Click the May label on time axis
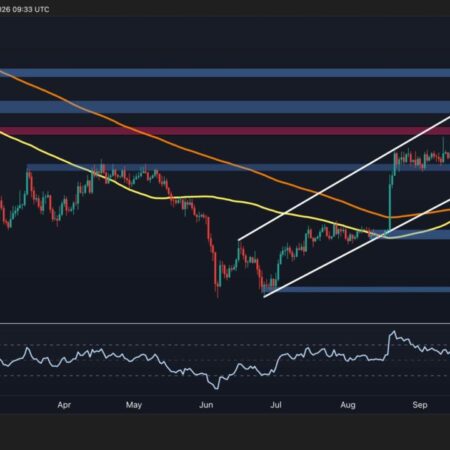450x450 pixels. coord(134,405)
